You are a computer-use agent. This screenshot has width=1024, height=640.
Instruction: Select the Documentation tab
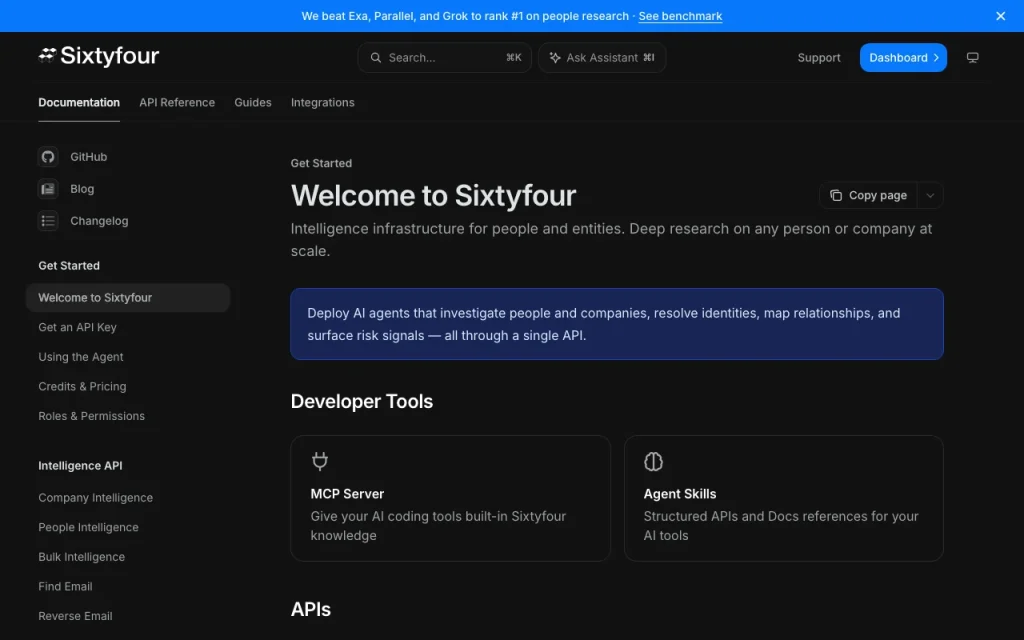coord(79,103)
